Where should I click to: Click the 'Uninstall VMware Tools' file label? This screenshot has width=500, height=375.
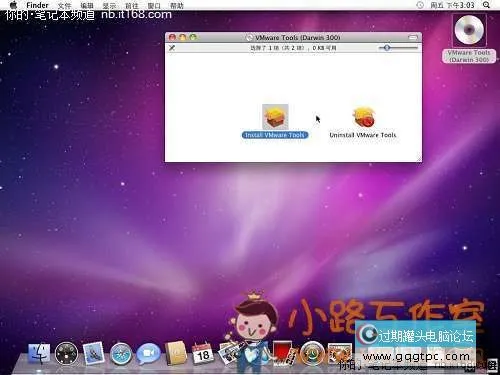[x=363, y=135]
